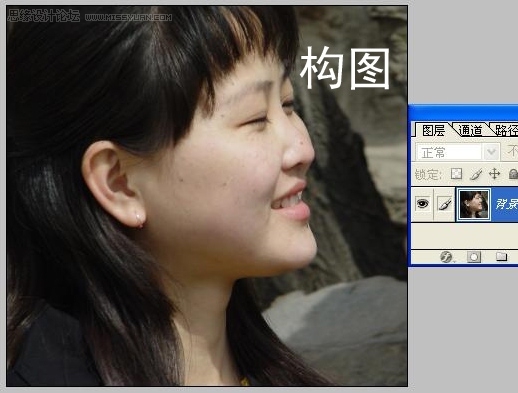Viewport: 518px width, 393px height.
Task: Switch to the 图层 (Layers) tab
Action: tap(433, 130)
